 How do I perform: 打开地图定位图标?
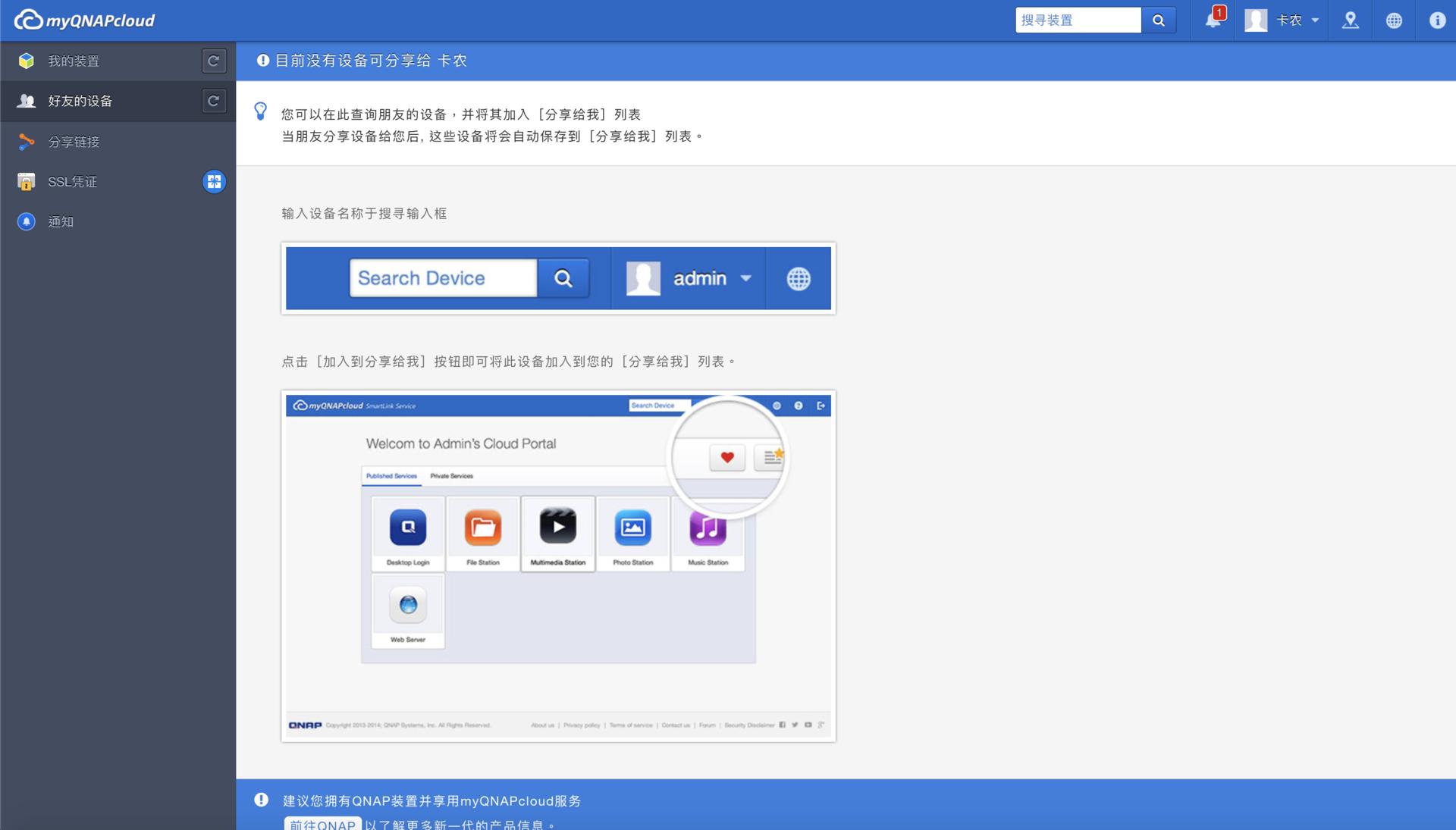[x=1351, y=20]
